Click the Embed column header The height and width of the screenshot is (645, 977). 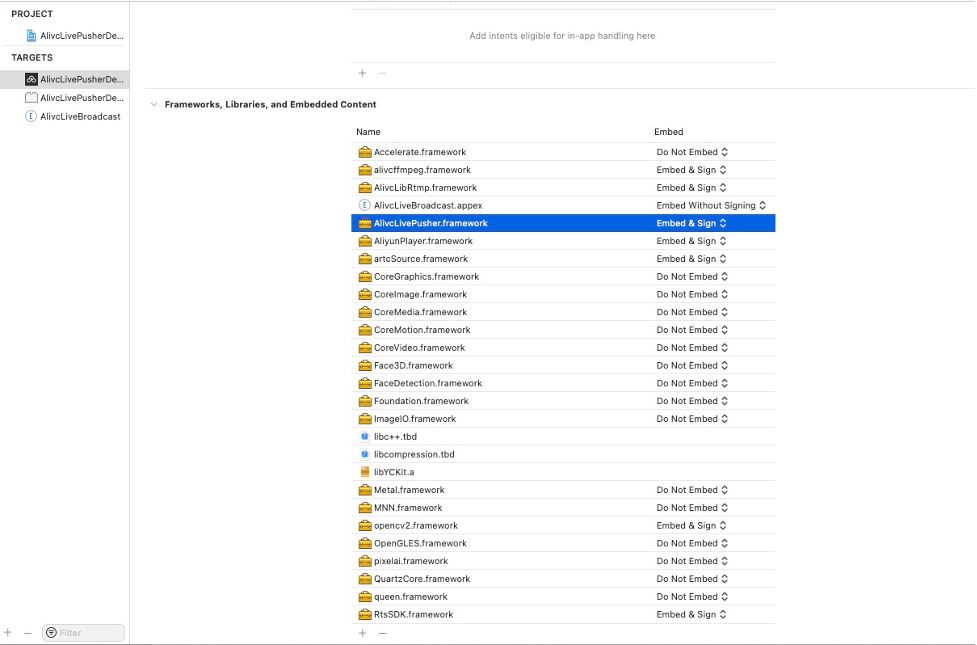669,132
